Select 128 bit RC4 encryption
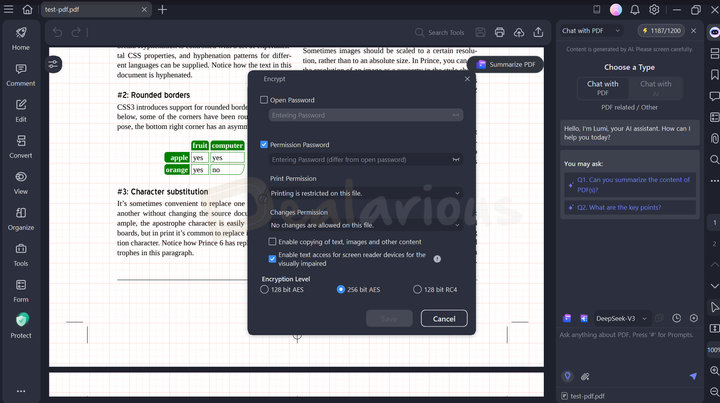The width and height of the screenshot is (720, 403). tap(417, 289)
